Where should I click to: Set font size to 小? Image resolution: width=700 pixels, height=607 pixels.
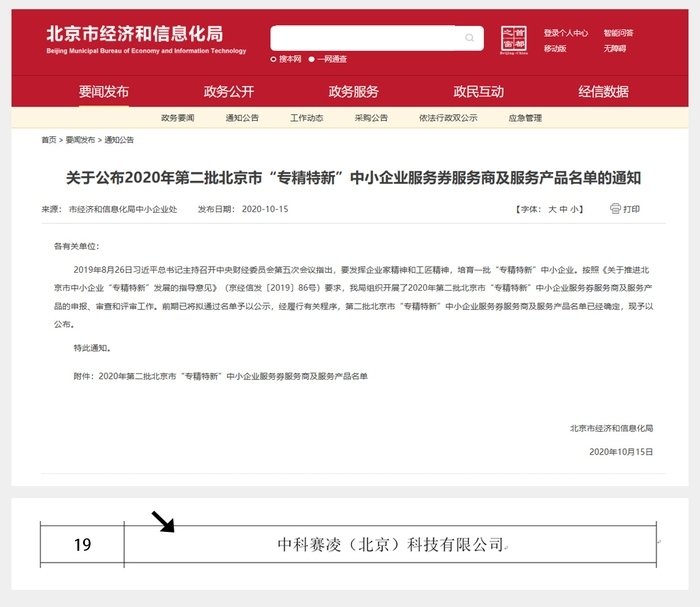click(574, 209)
